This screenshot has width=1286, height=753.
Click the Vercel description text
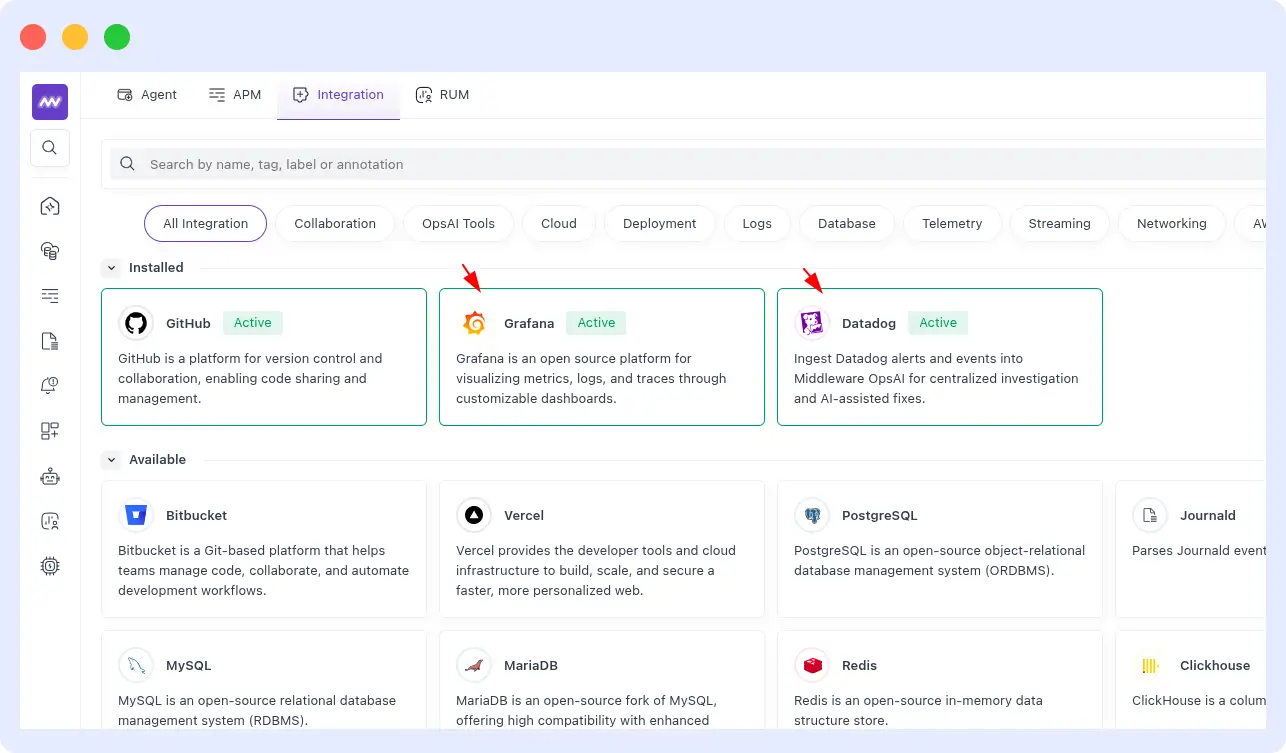596,570
